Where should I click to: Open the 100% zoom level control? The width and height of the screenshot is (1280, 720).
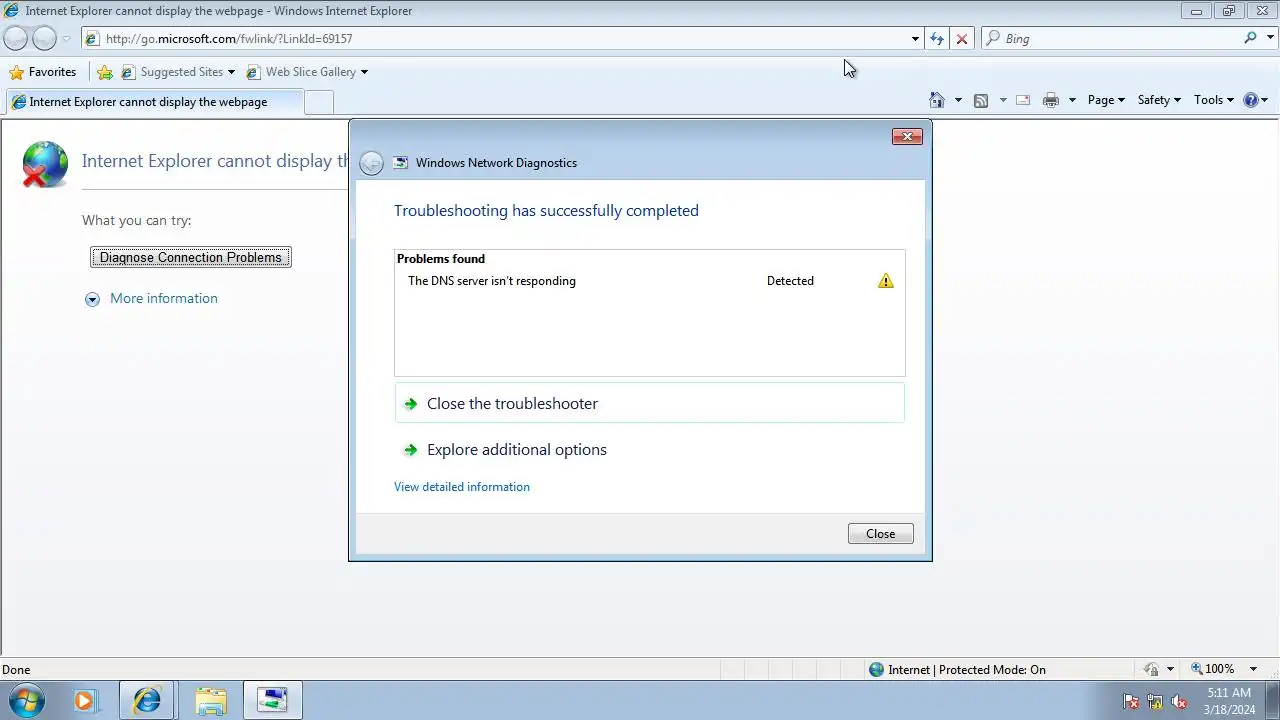[1211, 669]
